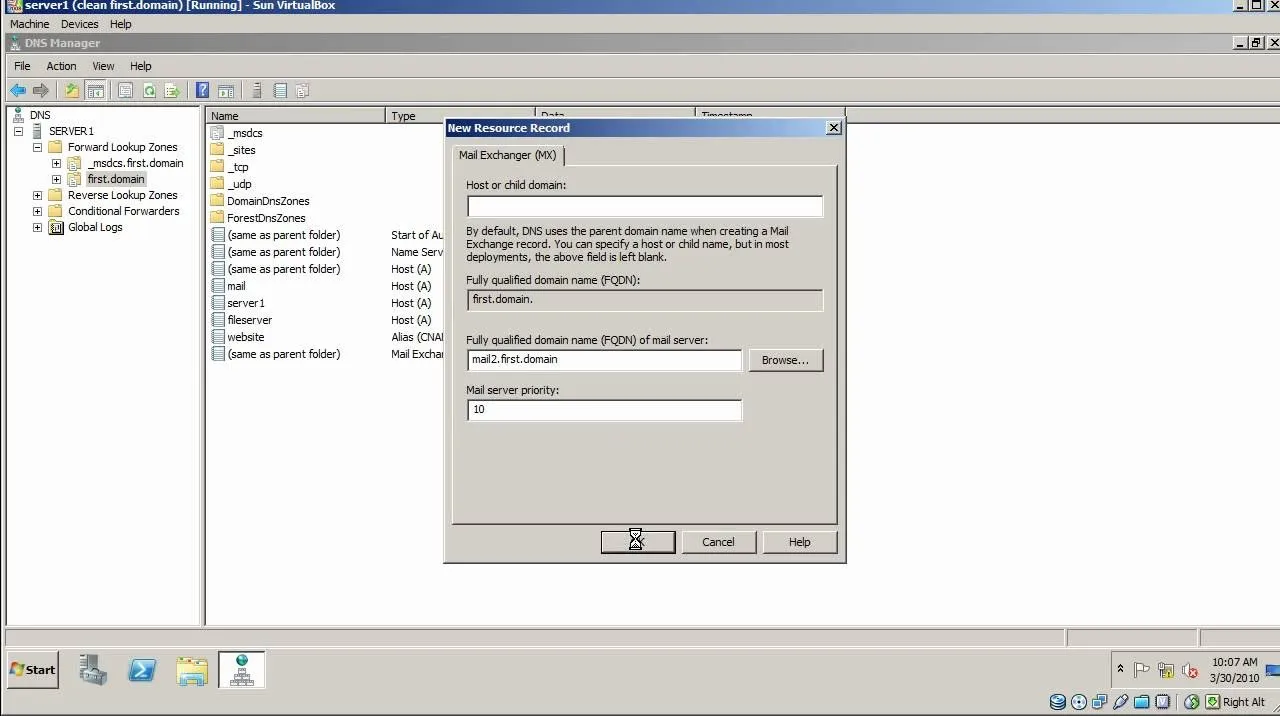
Task: Select the DNS root tree item
Action: 40,115
